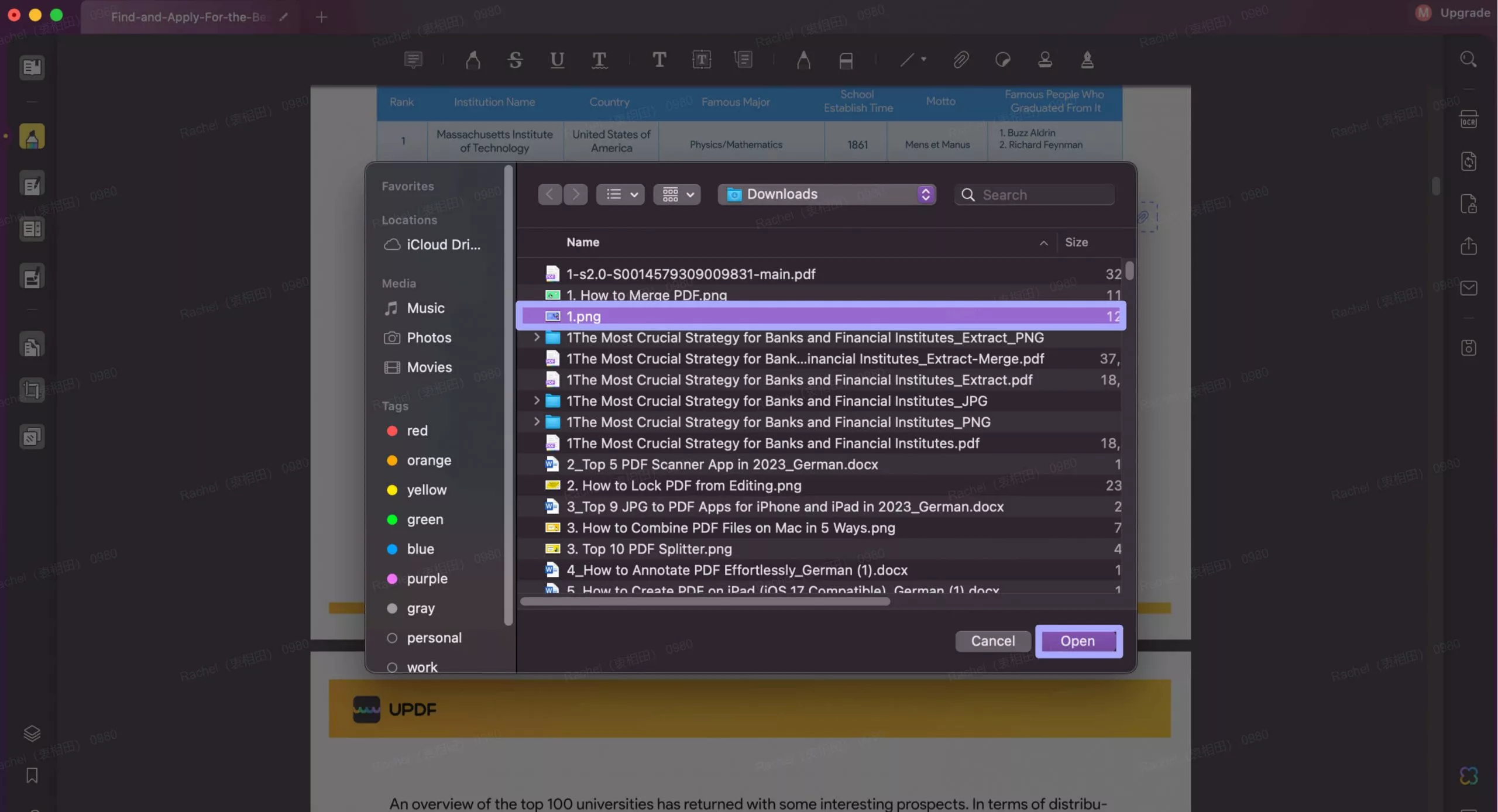1498x812 pixels.
Task: Select the text comment tool
Action: (659, 60)
